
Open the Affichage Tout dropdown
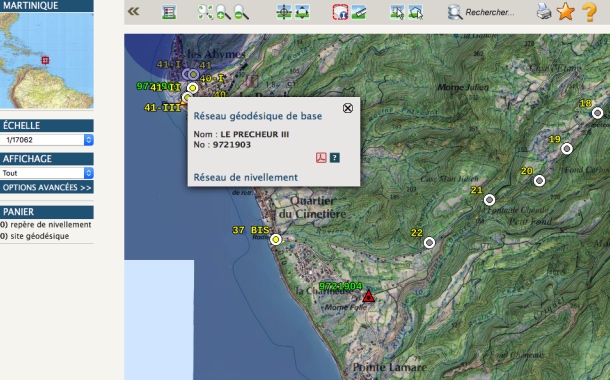(x=47, y=173)
